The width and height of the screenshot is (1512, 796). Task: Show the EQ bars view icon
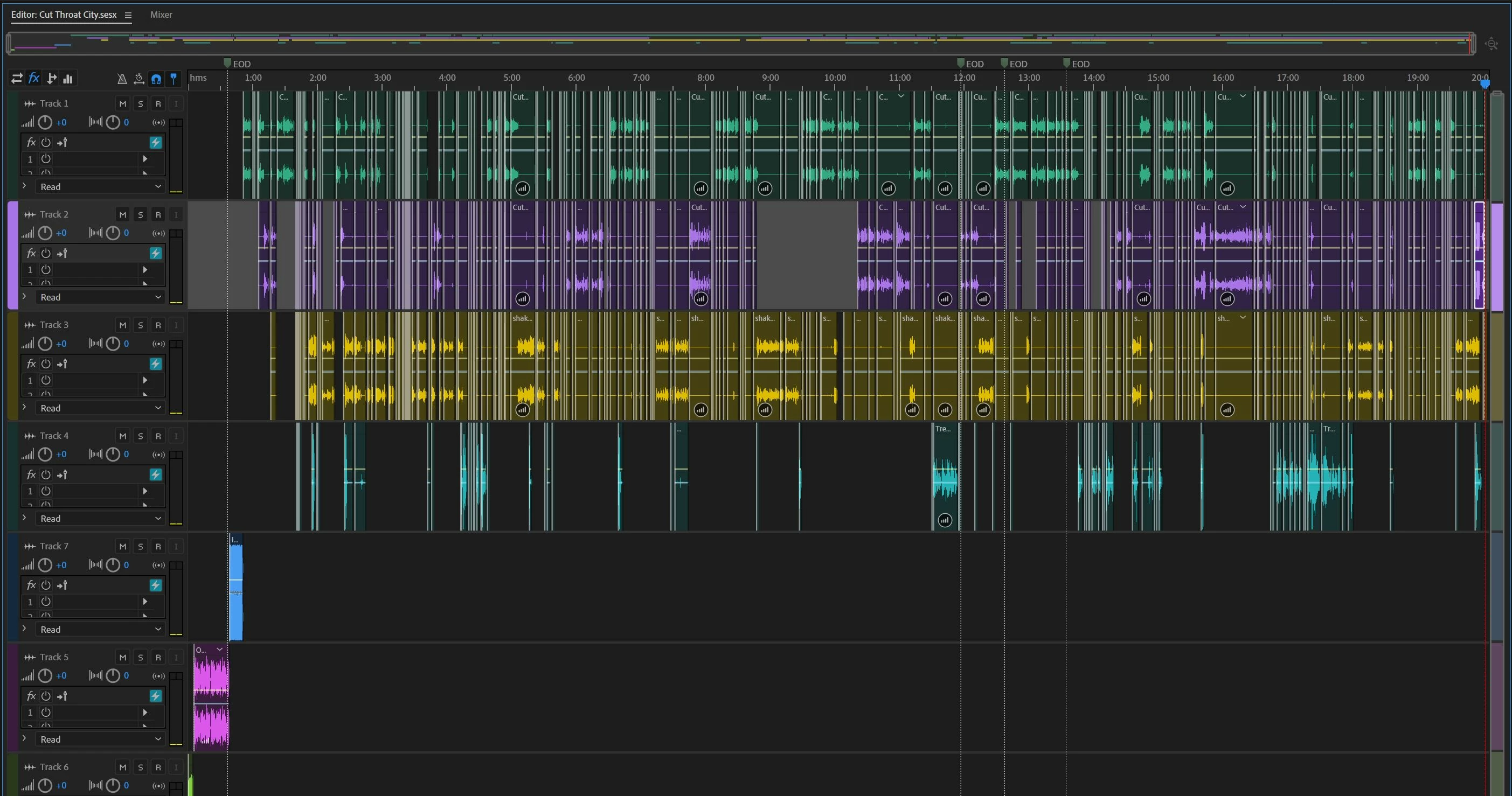(x=68, y=78)
